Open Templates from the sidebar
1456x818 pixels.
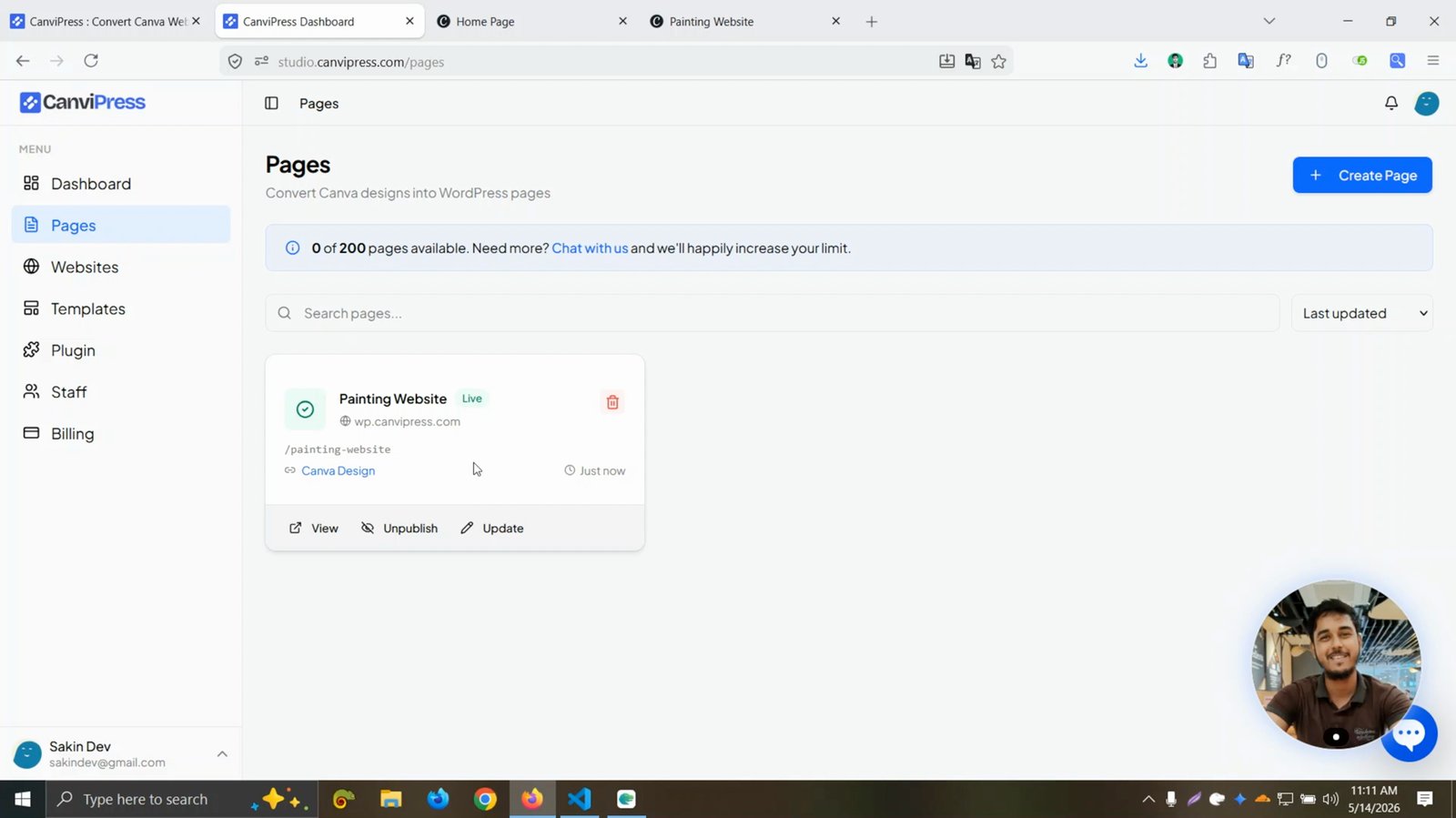pyautogui.click(x=121, y=308)
